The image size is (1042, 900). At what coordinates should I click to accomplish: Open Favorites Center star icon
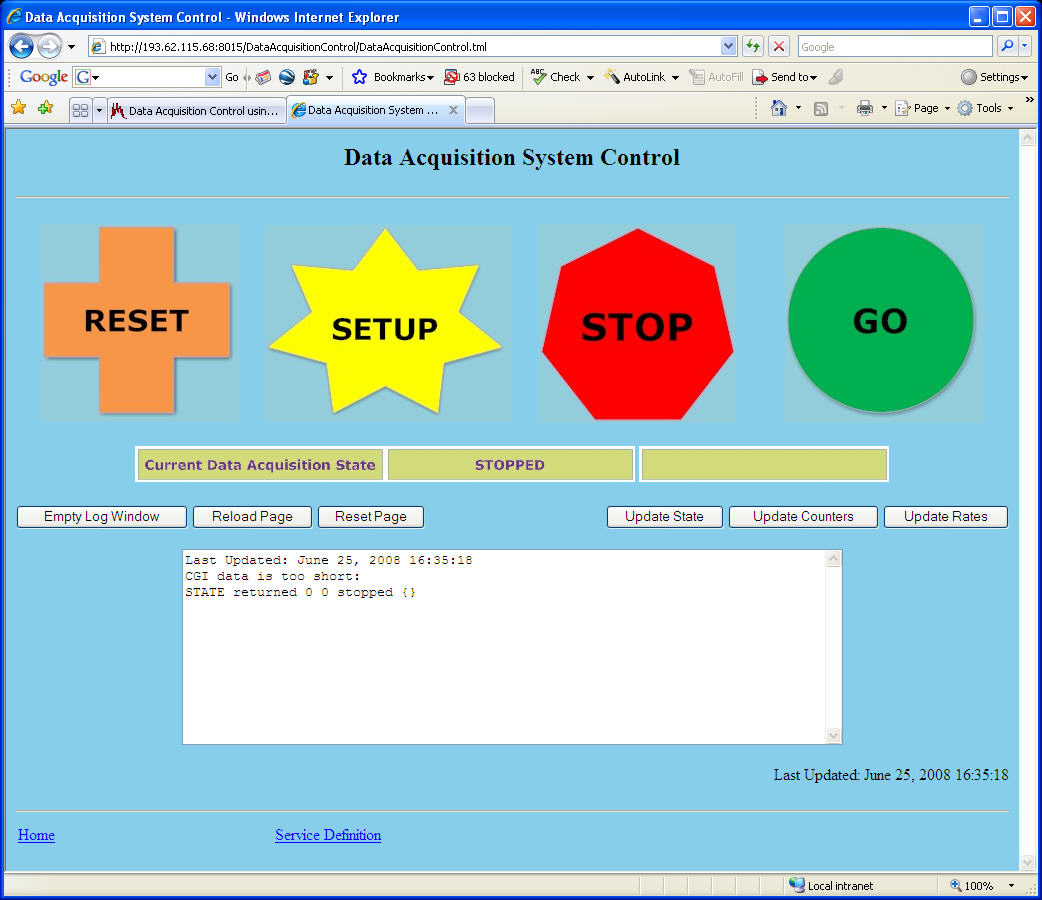[x=18, y=108]
